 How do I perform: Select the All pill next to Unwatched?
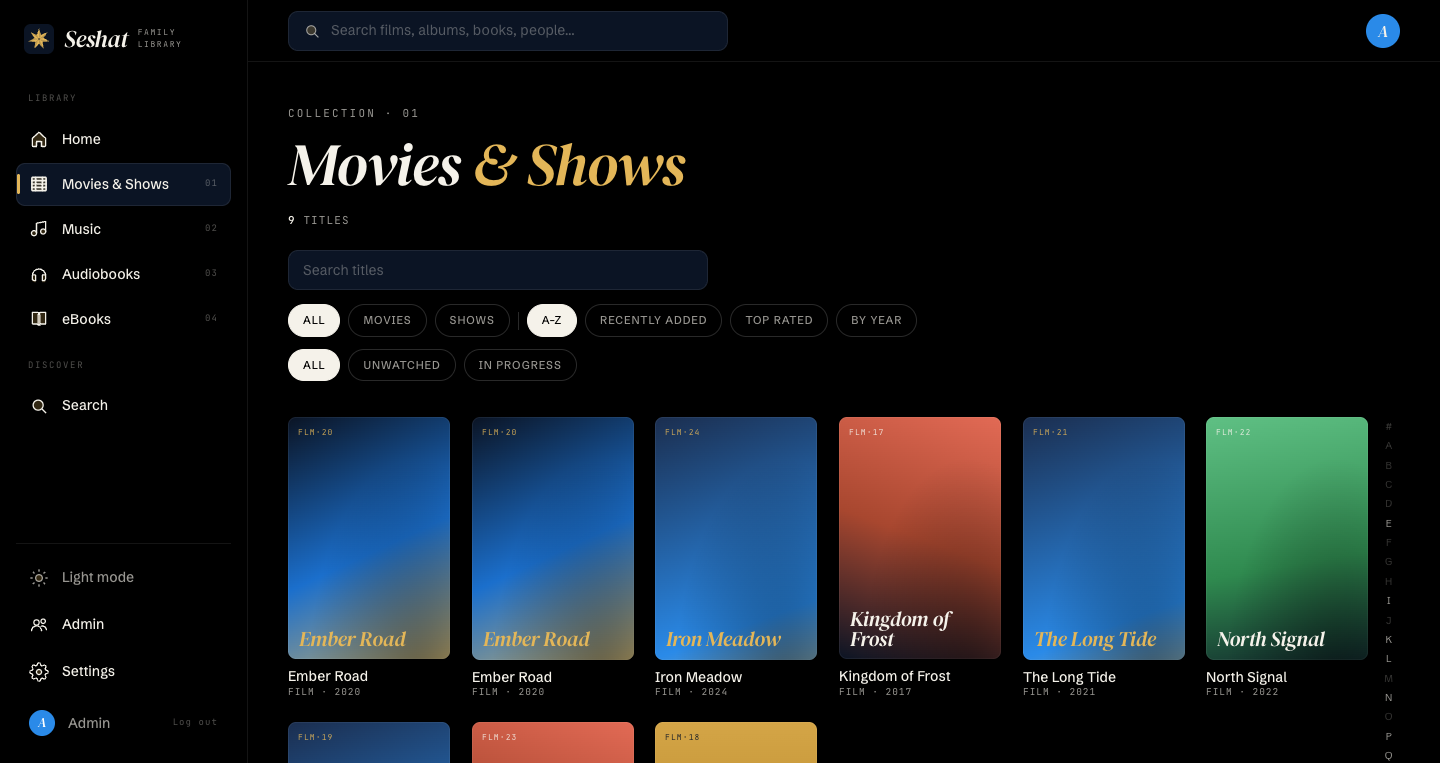pos(314,365)
